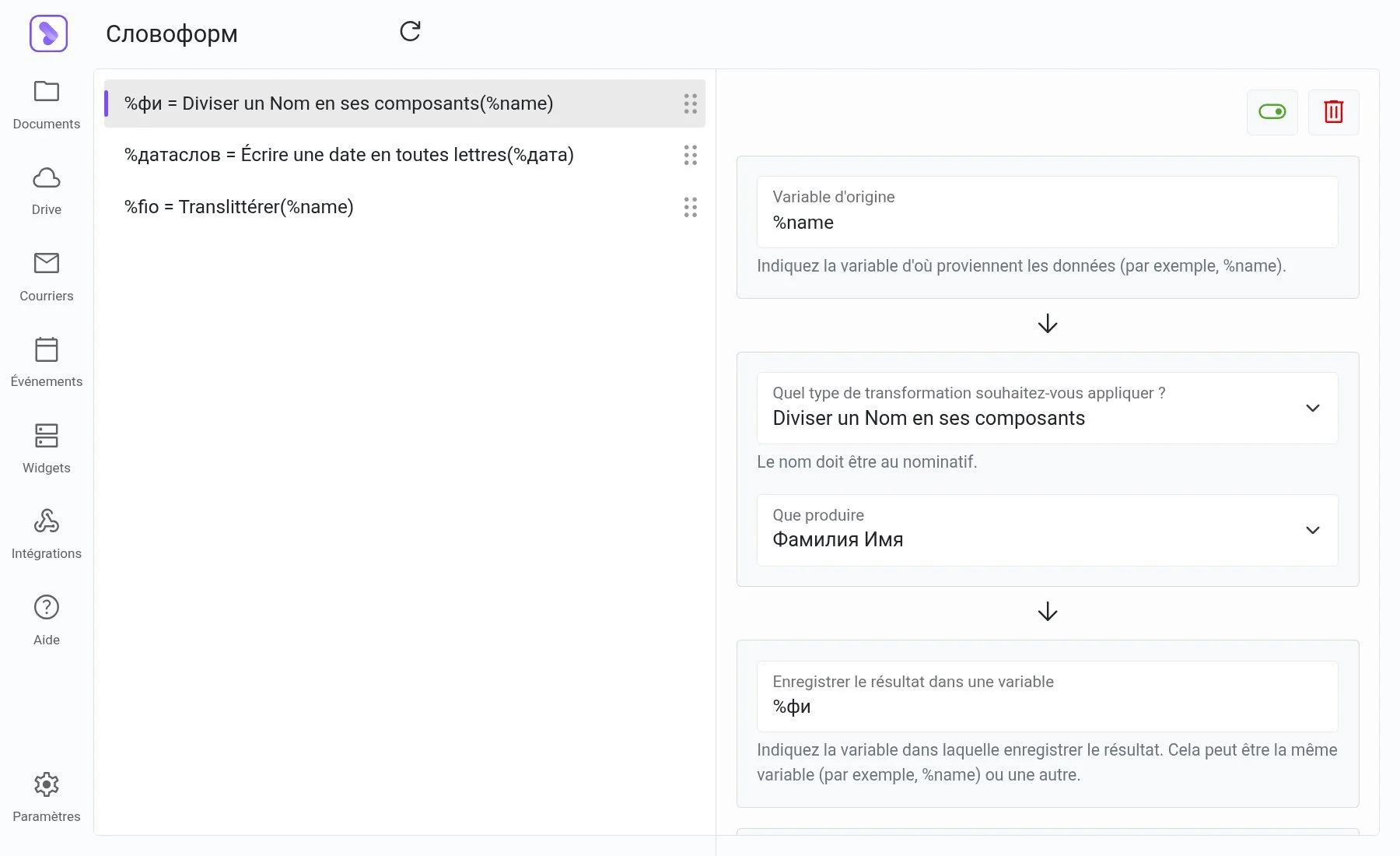Open the Intégrations section
This screenshot has width=1400, height=856.
(x=47, y=534)
